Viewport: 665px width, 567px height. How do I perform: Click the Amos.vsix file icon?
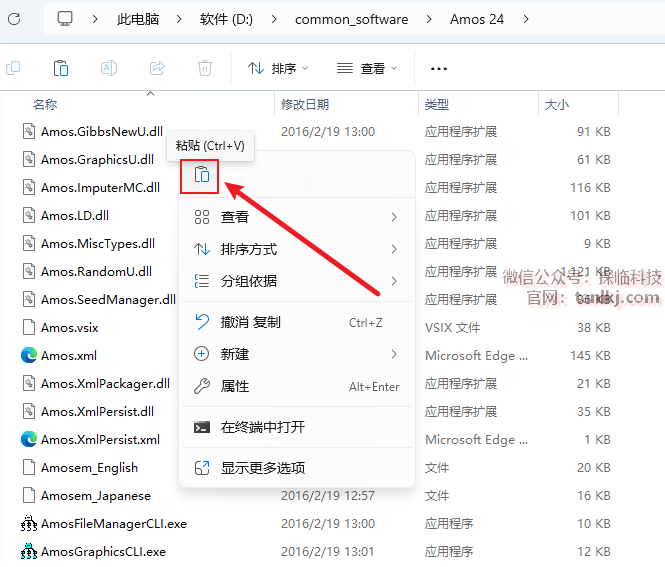point(29,327)
